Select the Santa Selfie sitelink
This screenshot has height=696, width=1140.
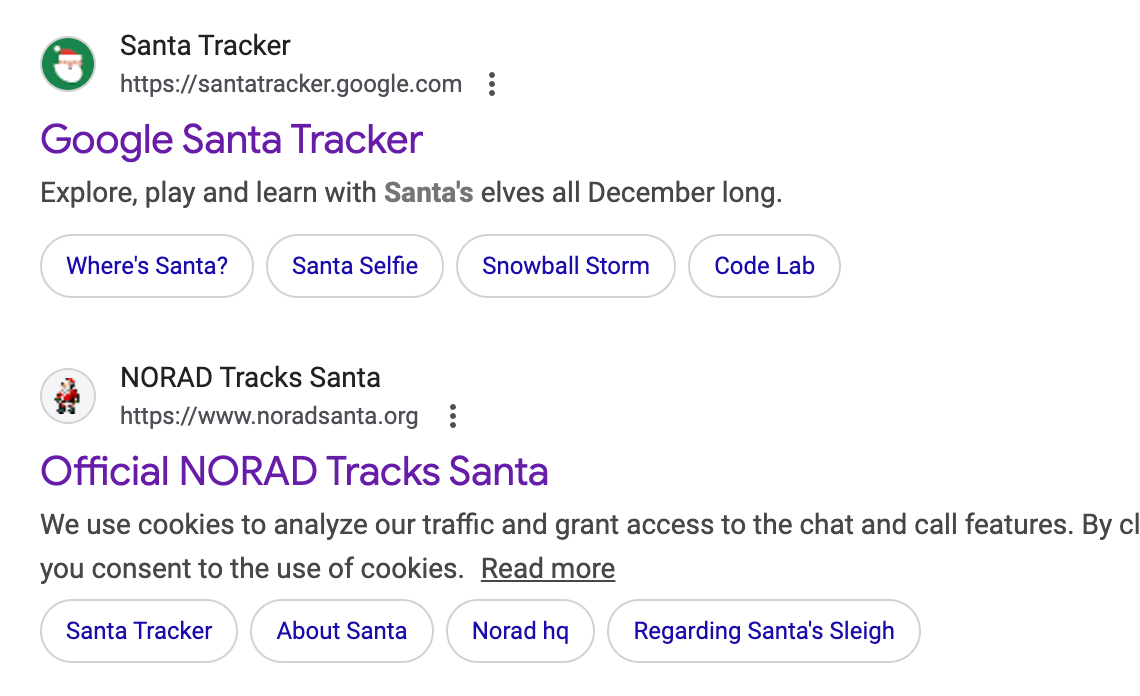(x=355, y=266)
